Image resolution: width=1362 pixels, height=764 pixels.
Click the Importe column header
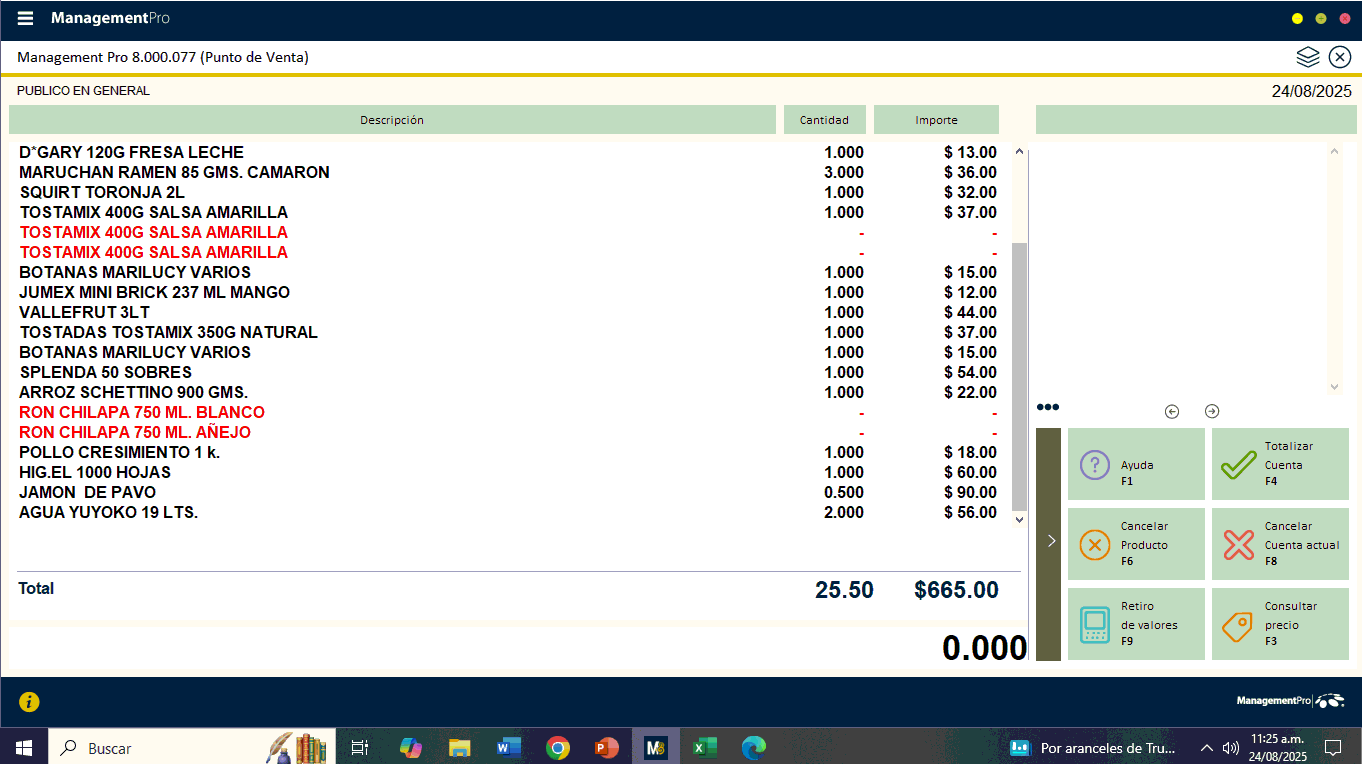pos(936,120)
